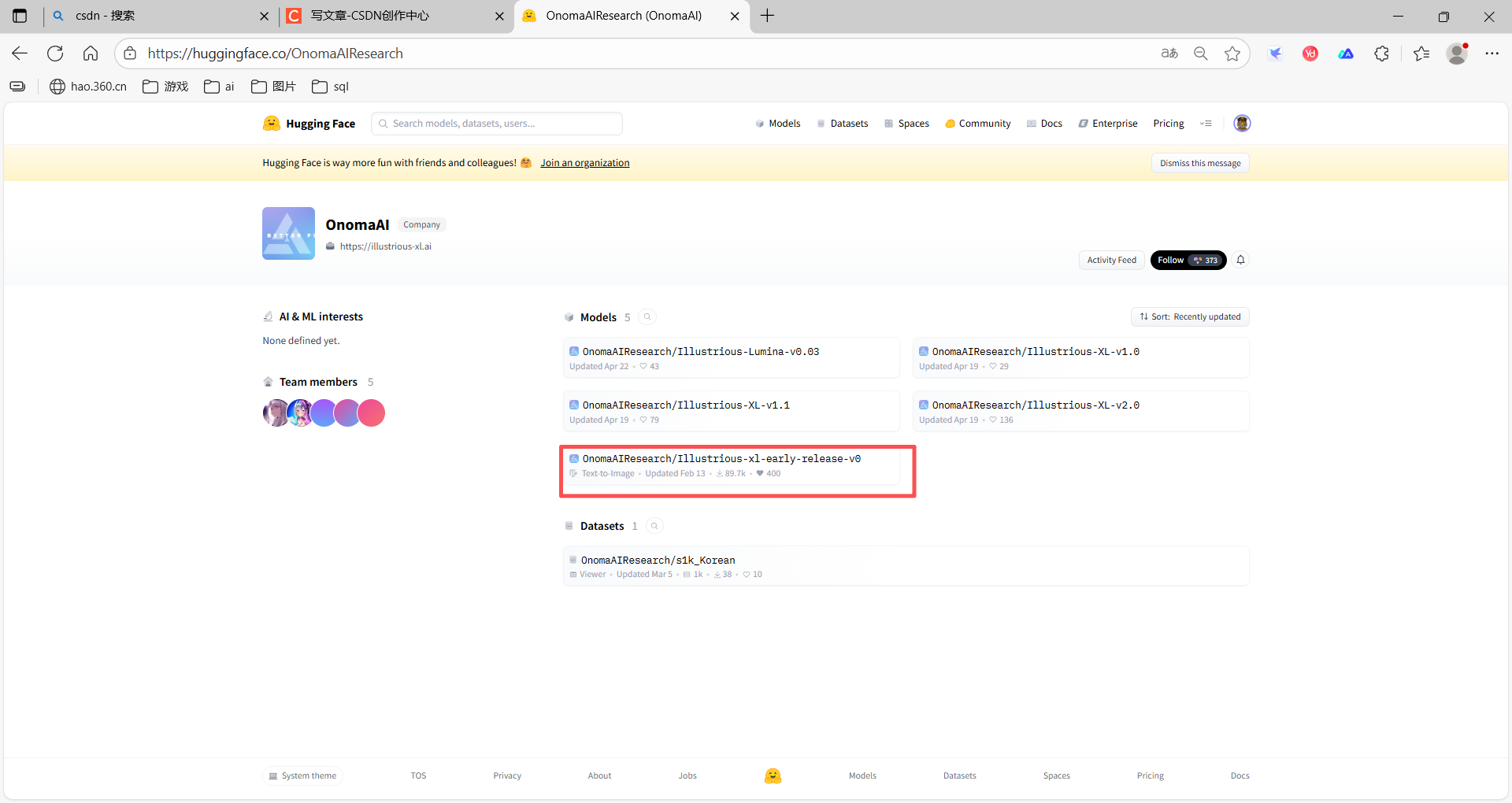Open Community in the top navigation
Screen dimensions: 1512x803
coord(978,124)
